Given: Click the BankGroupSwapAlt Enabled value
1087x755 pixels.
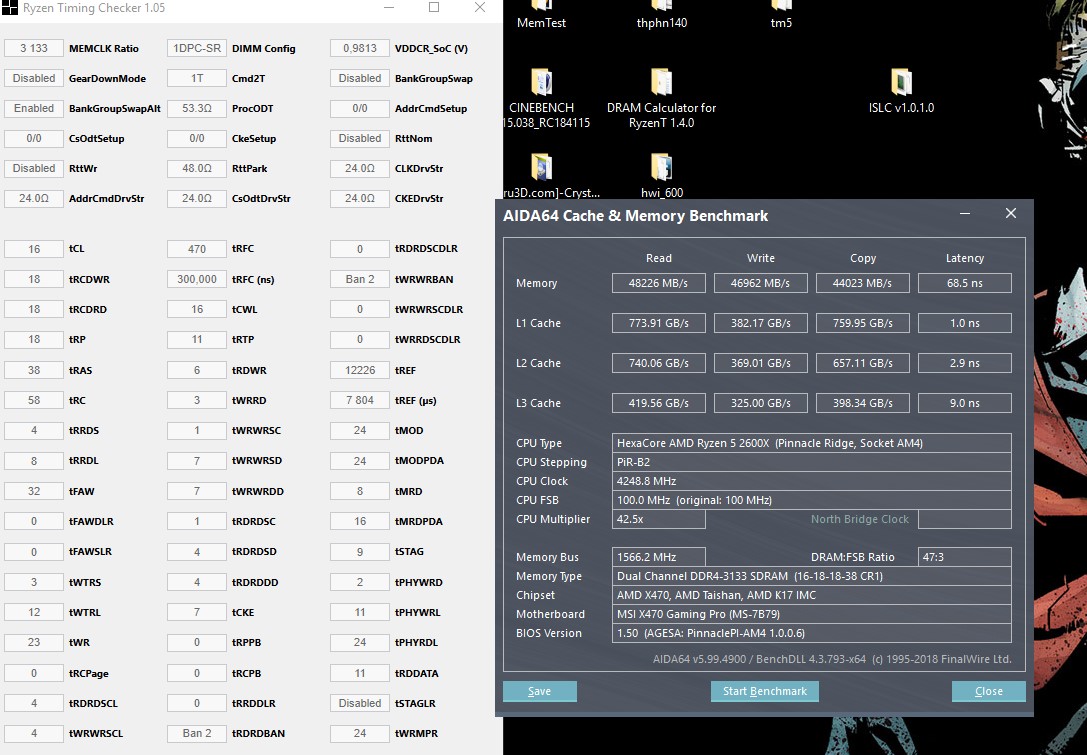Looking at the screenshot, I should pyautogui.click(x=34, y=108).
